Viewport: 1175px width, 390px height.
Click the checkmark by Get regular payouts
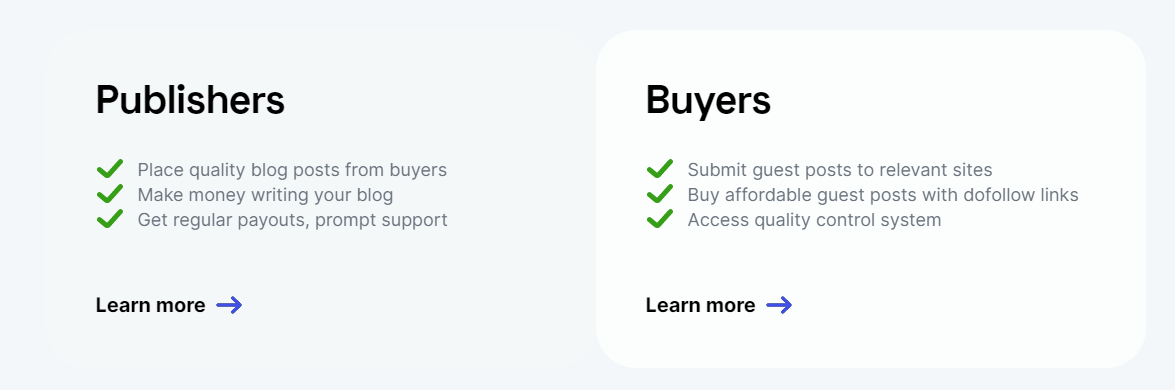click(x=109, y=219)
